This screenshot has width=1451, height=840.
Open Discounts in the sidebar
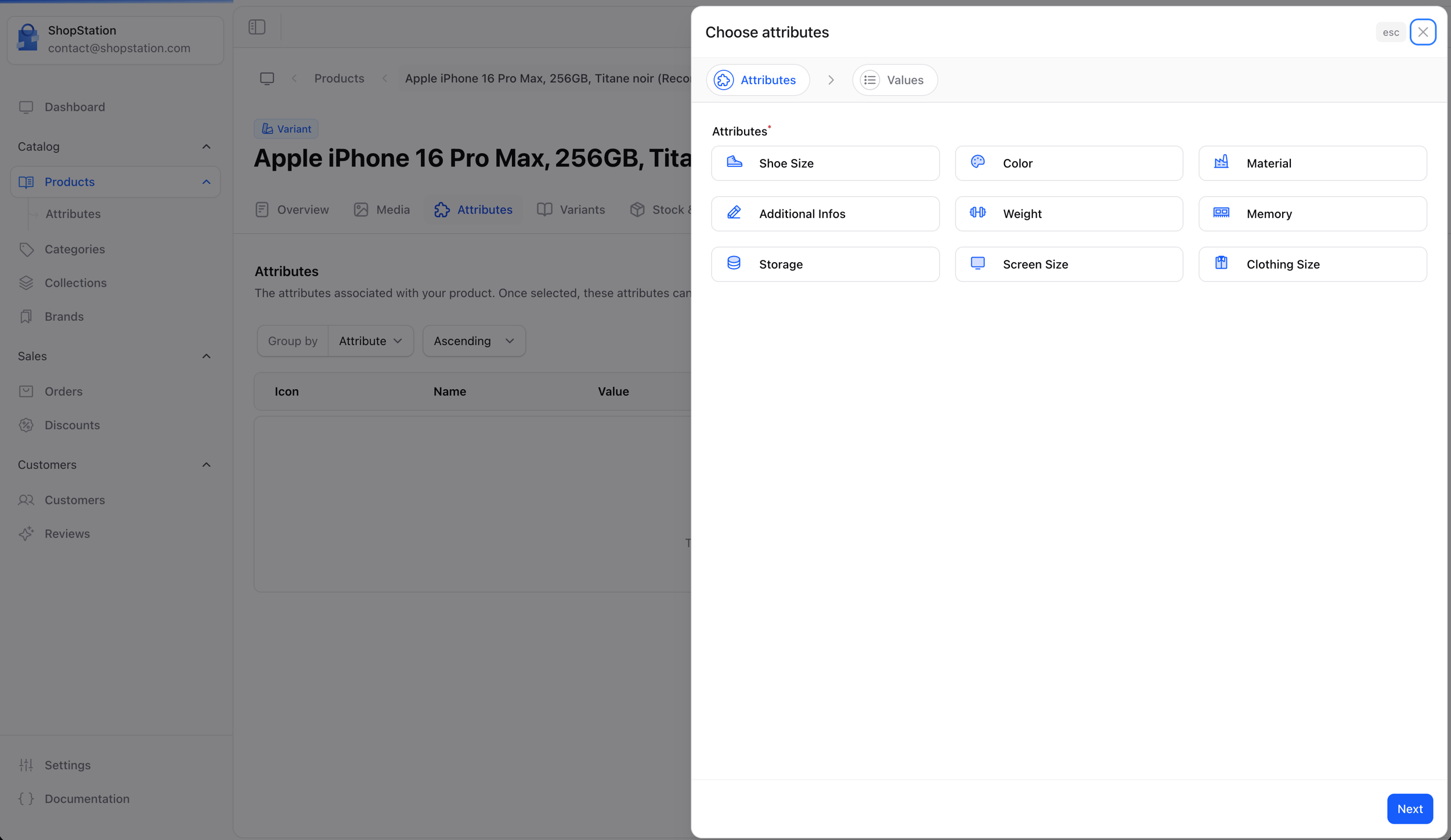coord(115,425)
